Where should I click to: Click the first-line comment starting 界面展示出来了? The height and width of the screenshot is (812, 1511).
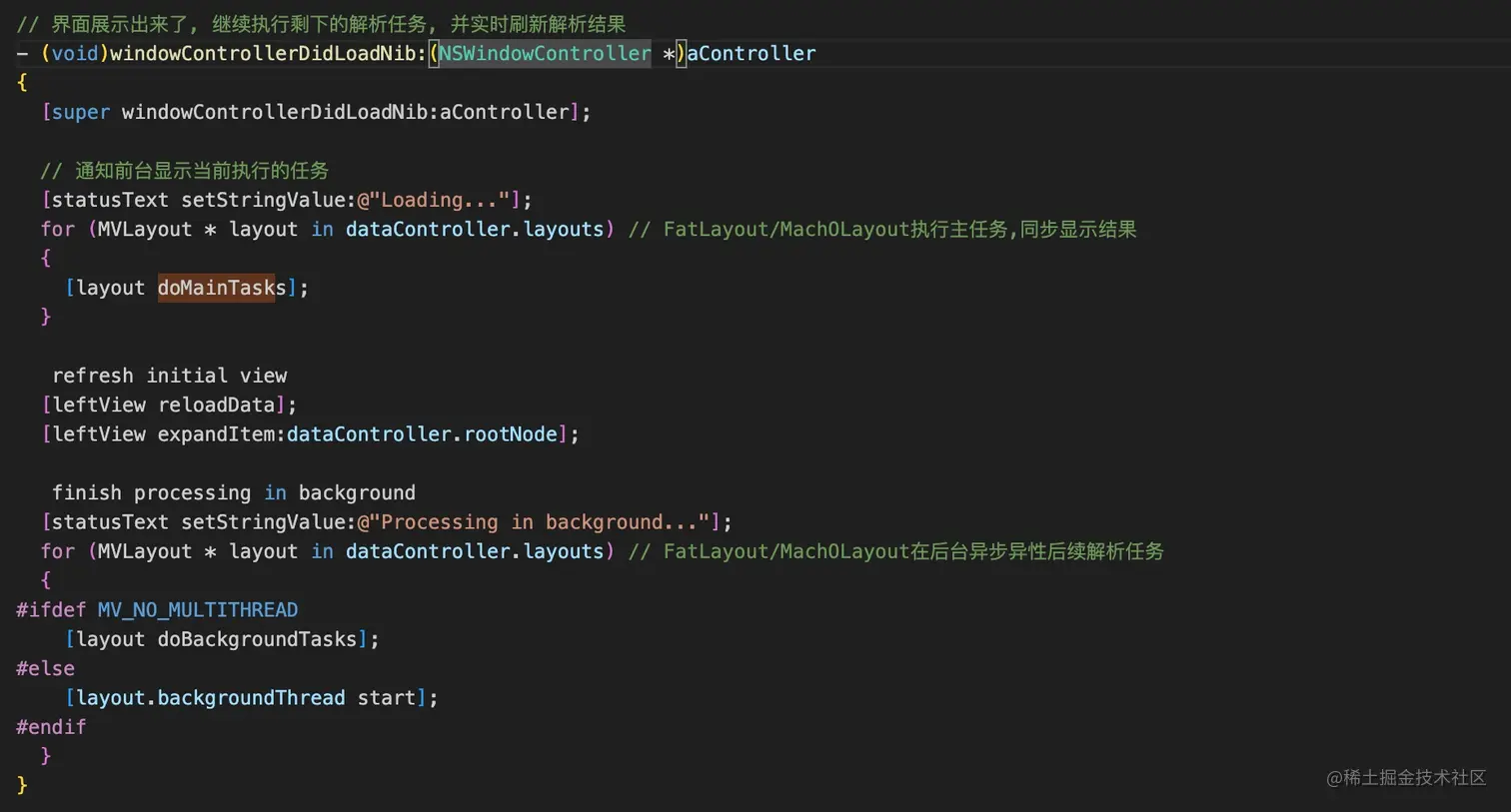(x=321, y=24)
